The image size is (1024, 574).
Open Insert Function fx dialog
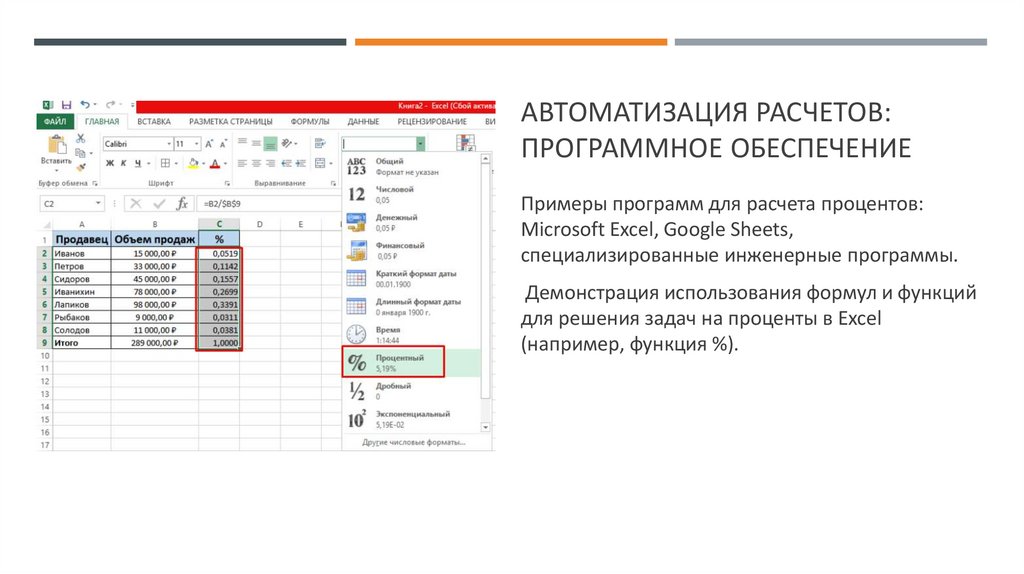(182, 204)
